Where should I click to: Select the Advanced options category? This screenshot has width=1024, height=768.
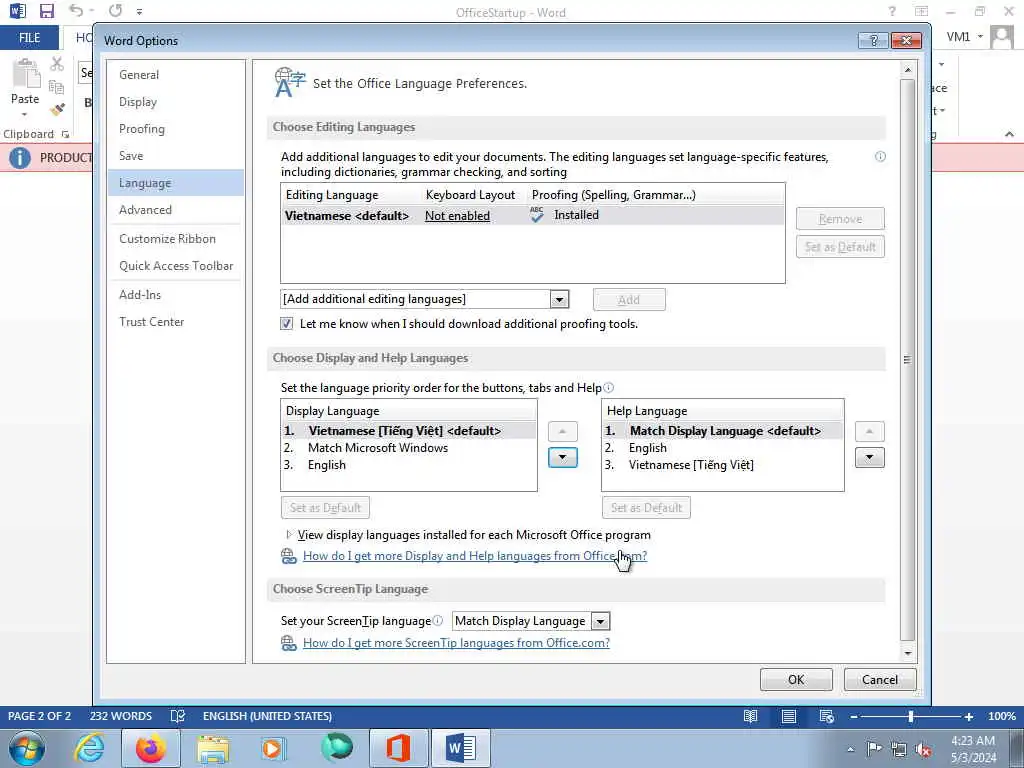176,210
